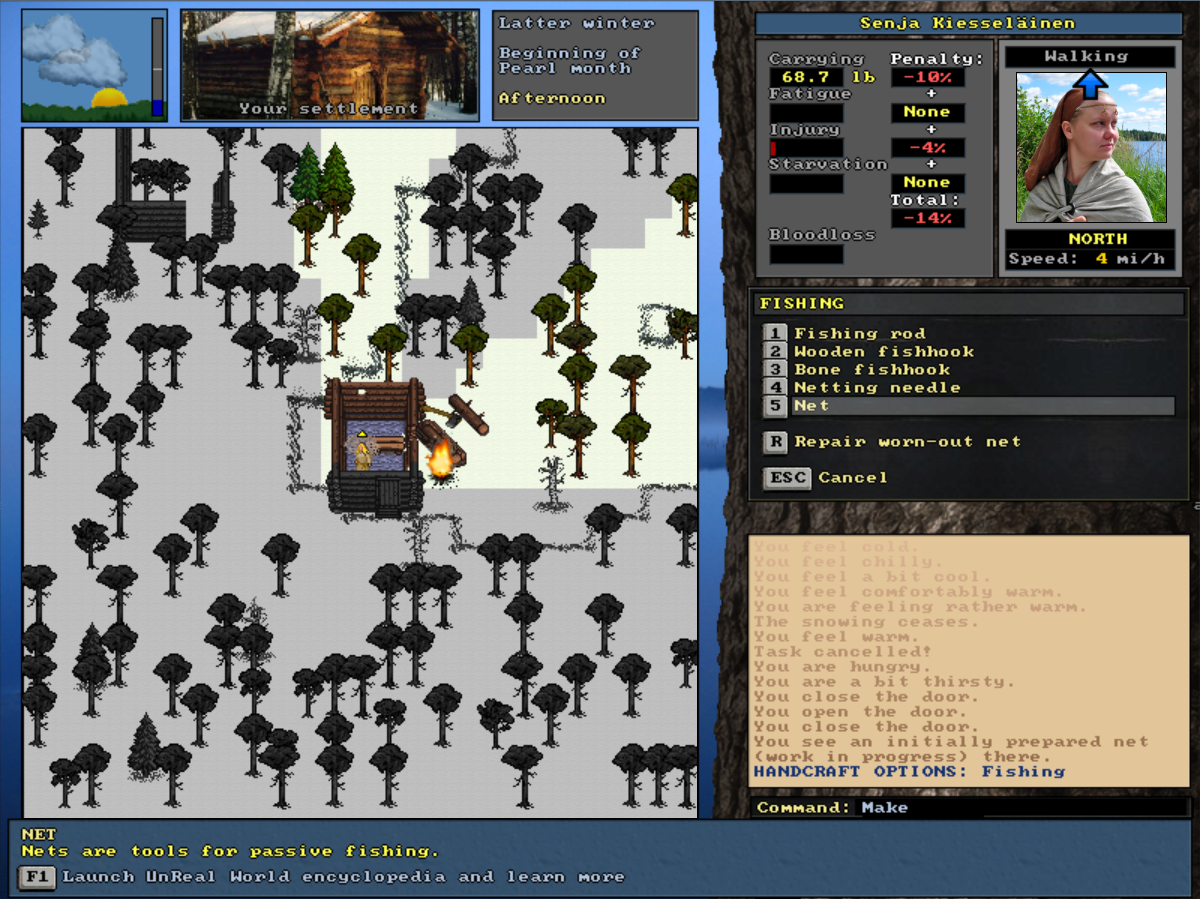This screenshot has width=1200, height=899.
Task: Click the R key icon for net repair
Action: [x=775, y=442]
